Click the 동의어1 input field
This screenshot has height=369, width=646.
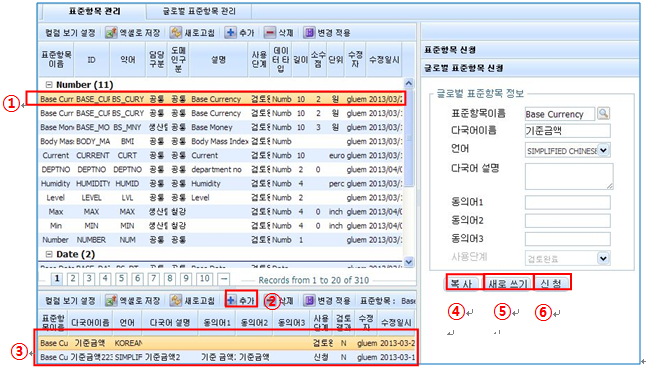coord(567,203)
